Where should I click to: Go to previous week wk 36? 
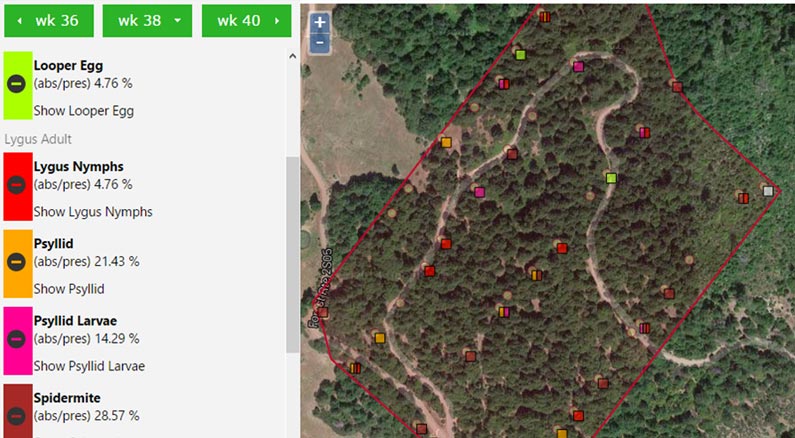49,21
